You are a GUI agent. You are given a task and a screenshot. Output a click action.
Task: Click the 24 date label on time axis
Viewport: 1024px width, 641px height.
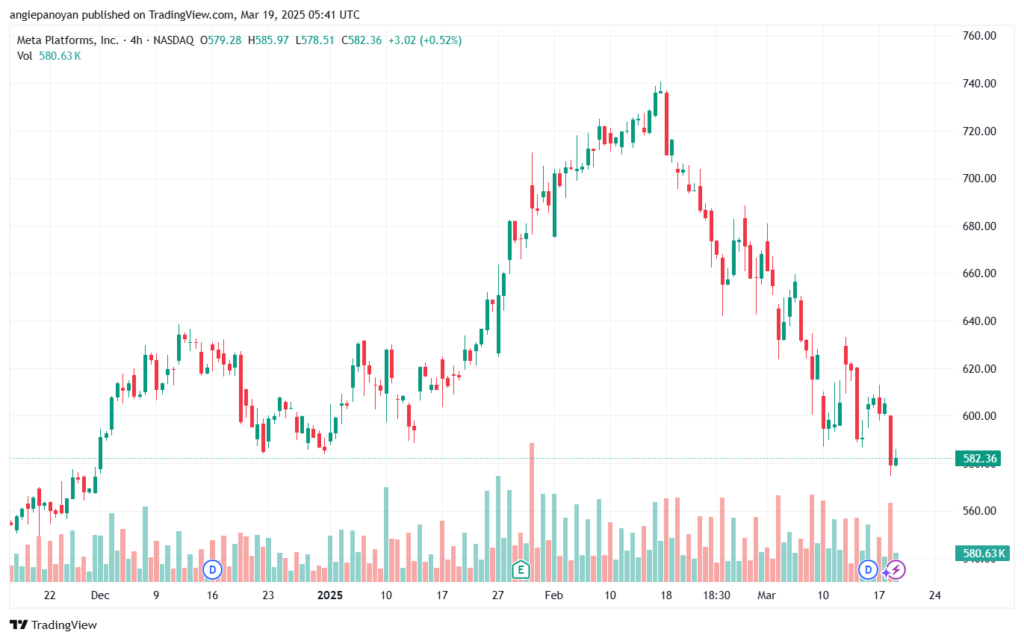935,595
